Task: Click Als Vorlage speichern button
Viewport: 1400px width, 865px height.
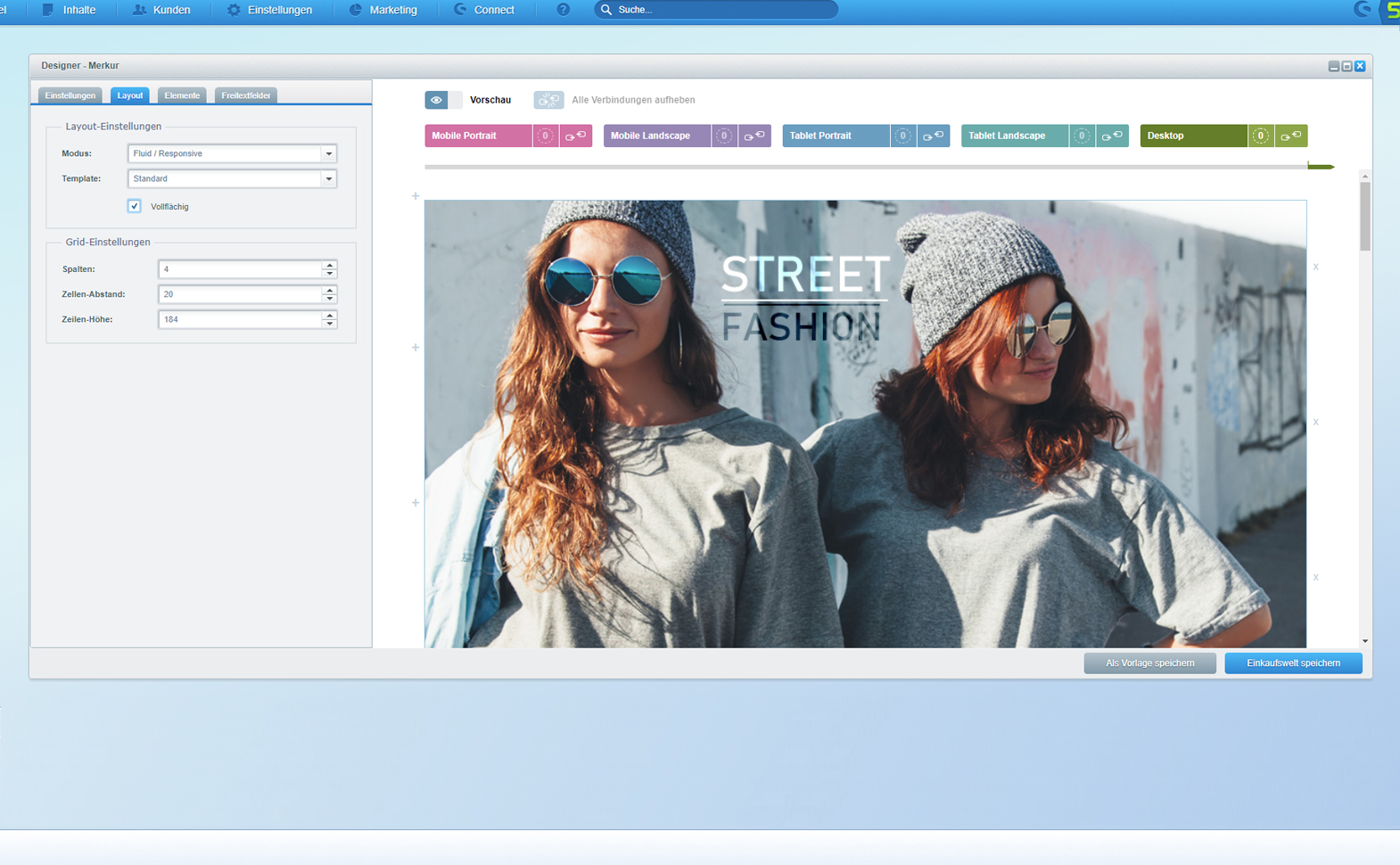Action: [x=1149, y=663]
